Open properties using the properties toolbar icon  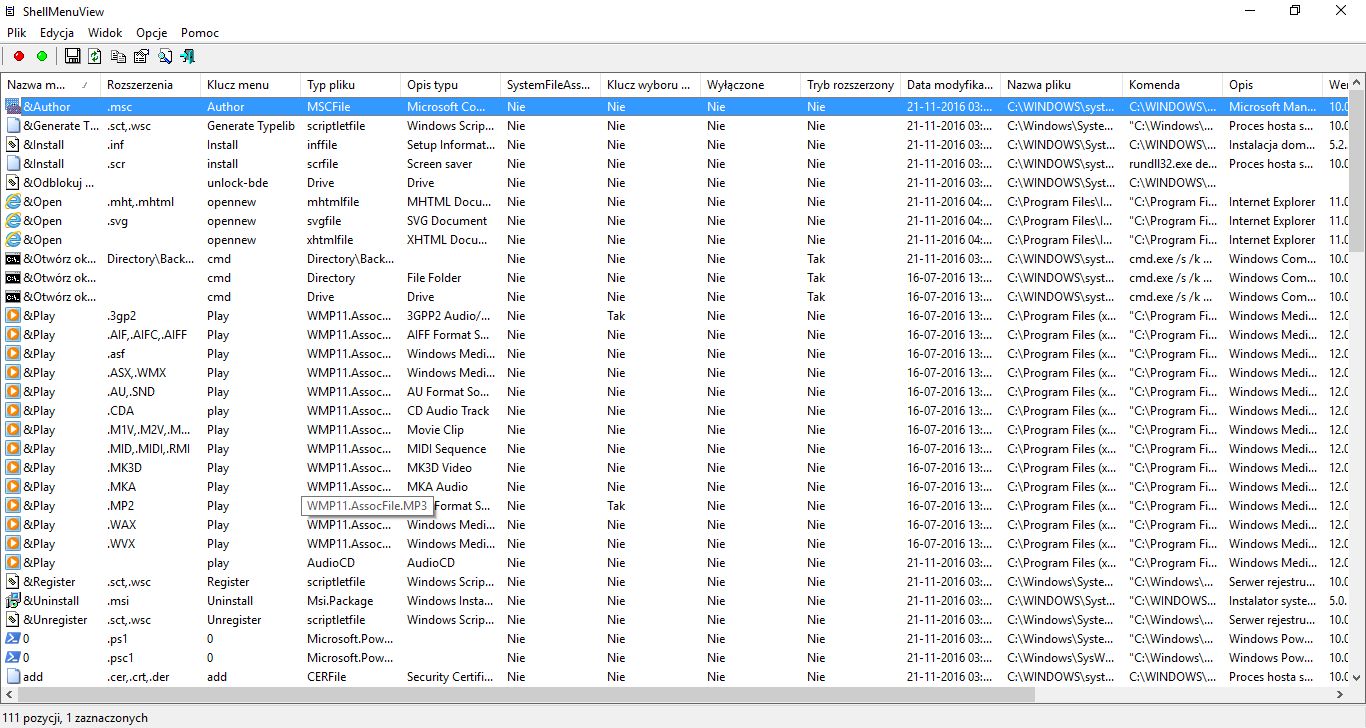[x=141, y=57]
